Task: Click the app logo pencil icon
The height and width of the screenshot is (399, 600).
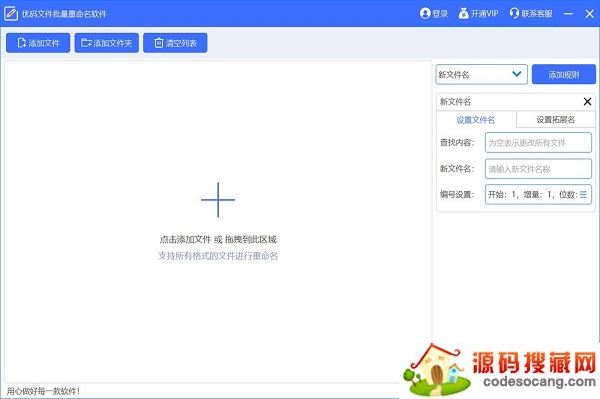Action: [11, 14]
